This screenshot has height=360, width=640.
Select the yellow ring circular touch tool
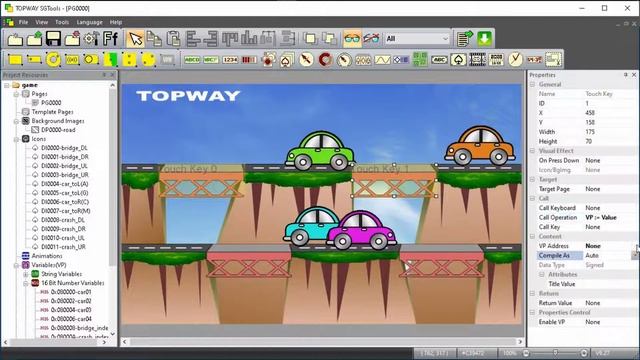point(53,60)
